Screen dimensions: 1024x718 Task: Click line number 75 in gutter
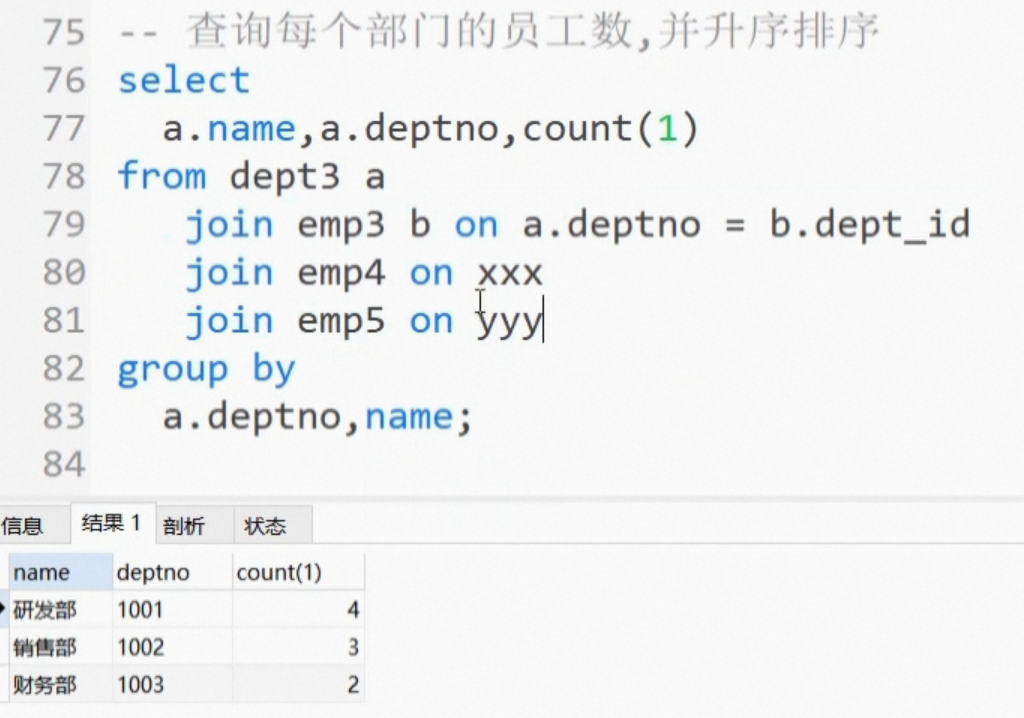point(64,32)
